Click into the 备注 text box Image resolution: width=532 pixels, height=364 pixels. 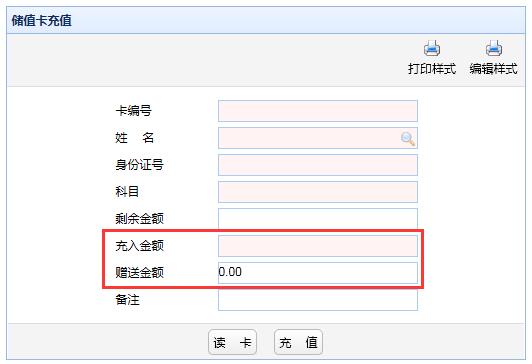[x=318, y=300]
